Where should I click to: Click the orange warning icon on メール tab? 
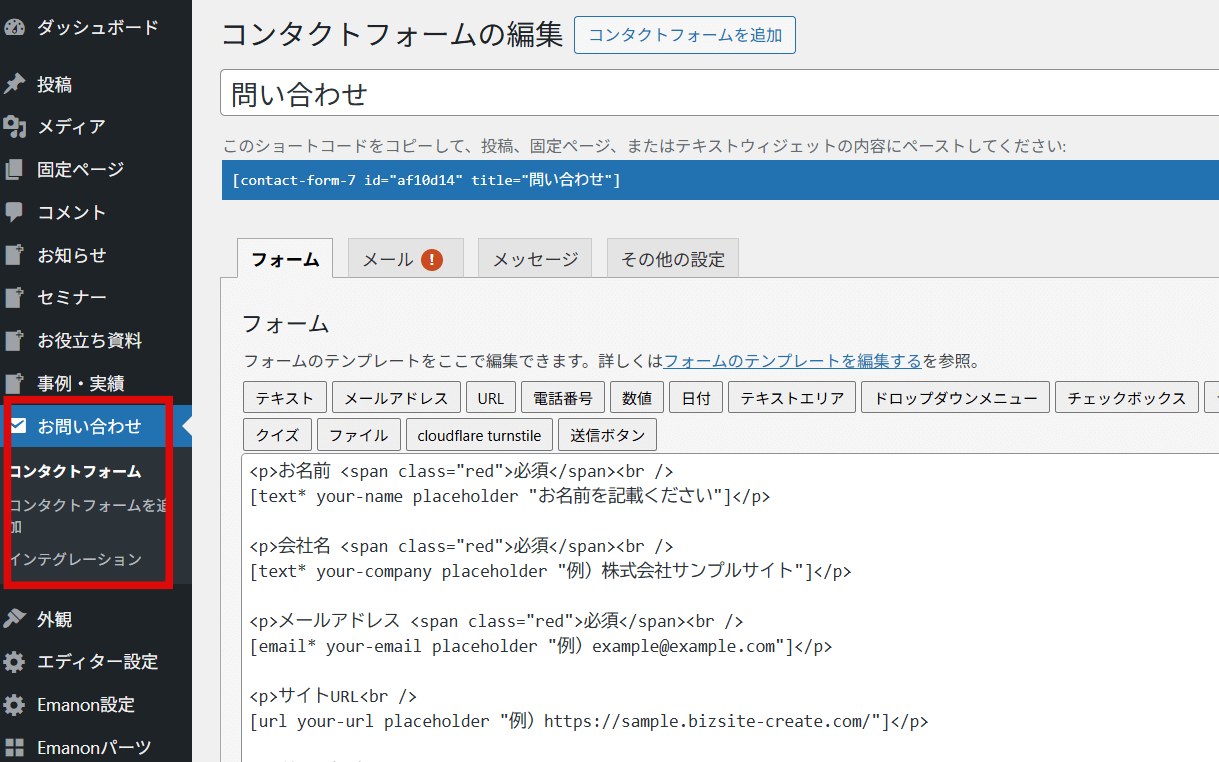(432, 259)
